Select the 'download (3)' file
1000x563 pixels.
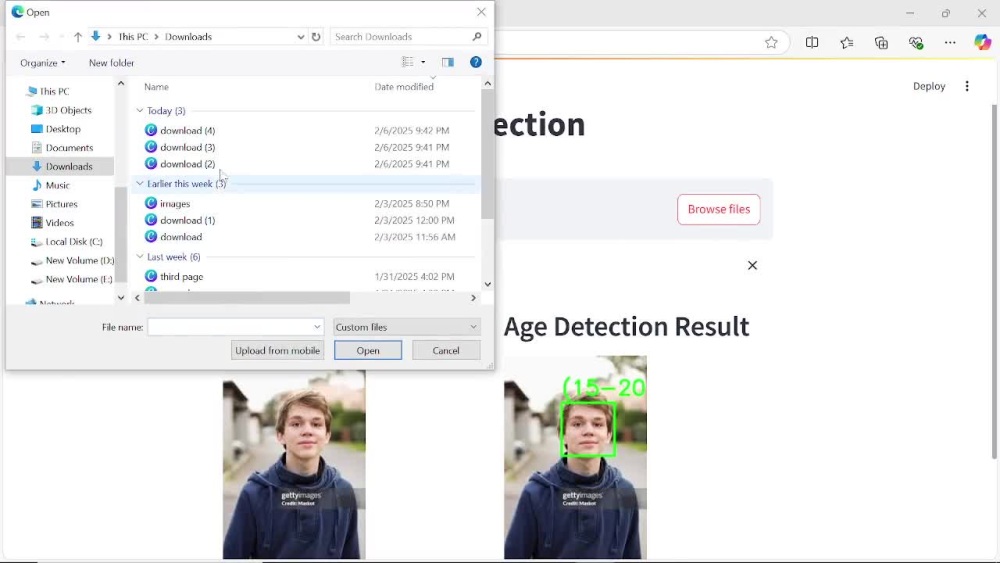[x=188, y=147]
